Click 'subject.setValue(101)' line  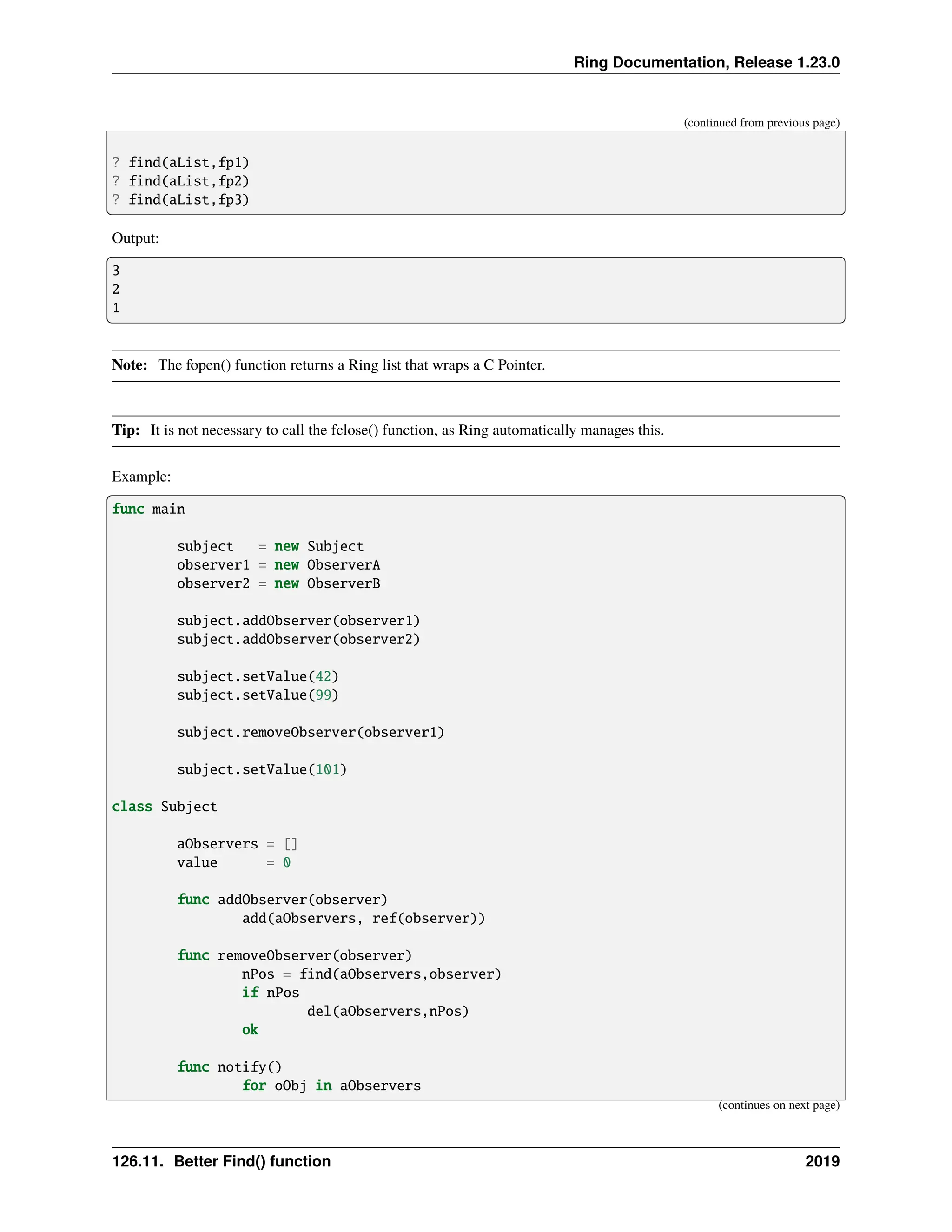[262, 769]
